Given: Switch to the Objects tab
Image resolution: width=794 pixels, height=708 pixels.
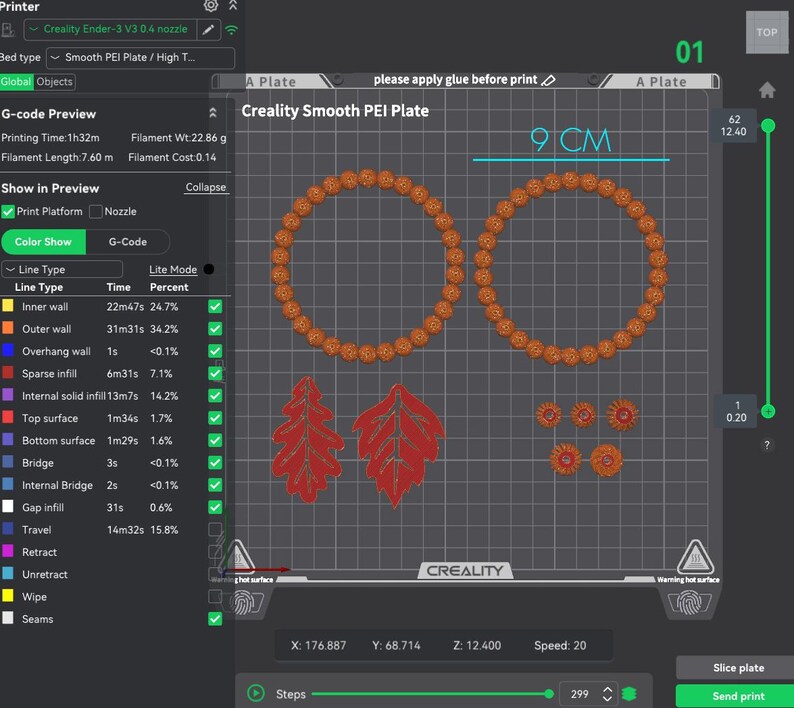Looking at the screenshot, I should point(54,82).
